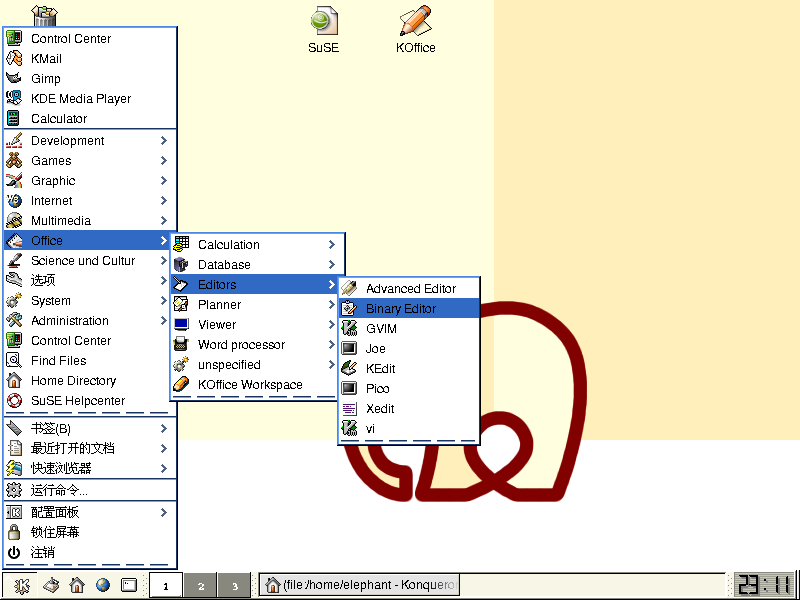Click the KDE Media Player icon
800x600 pixels.
coord(14,98)
